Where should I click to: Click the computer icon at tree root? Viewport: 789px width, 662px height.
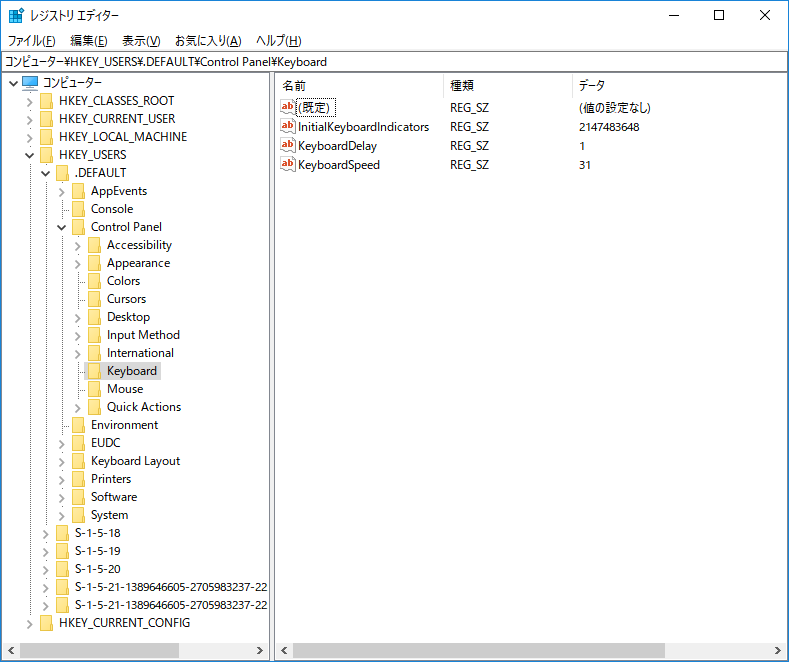click(30, 82)
